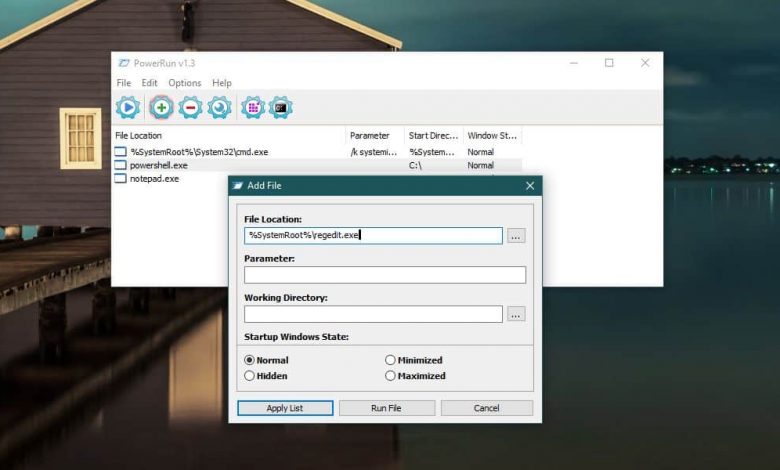Click the Start Direc... column header
Image resolution: width=780 pixels, height=470 pixels.
coord(434,135)
